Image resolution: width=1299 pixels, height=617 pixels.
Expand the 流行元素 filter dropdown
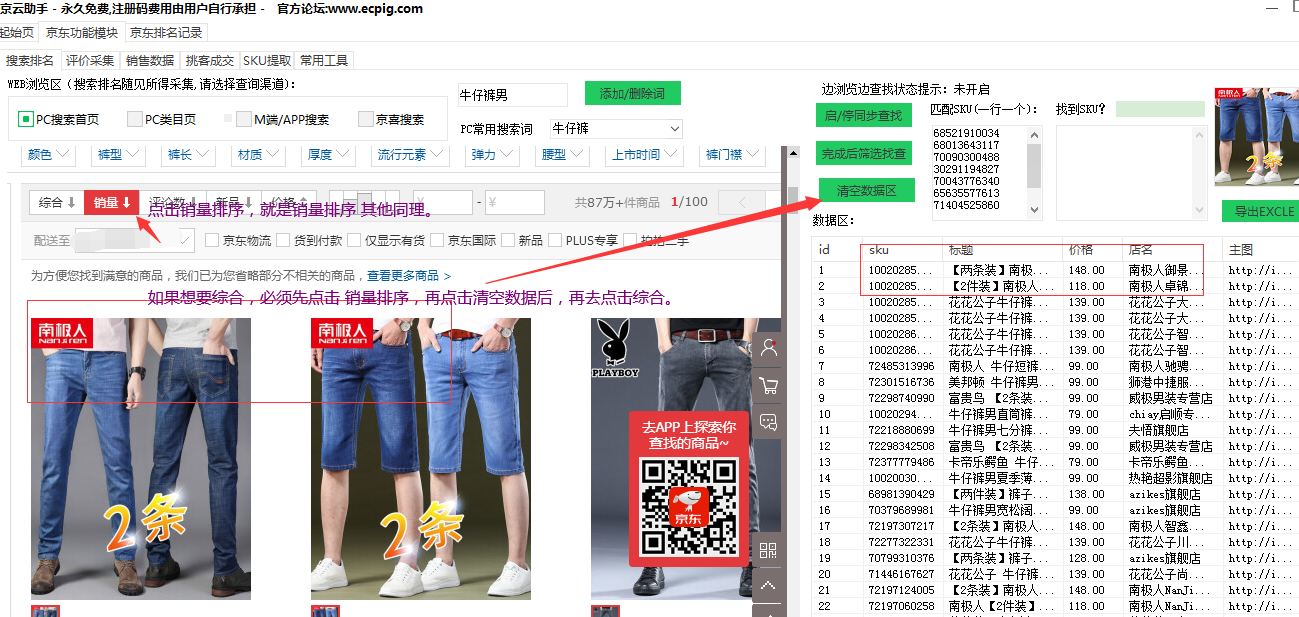[410, 155]
